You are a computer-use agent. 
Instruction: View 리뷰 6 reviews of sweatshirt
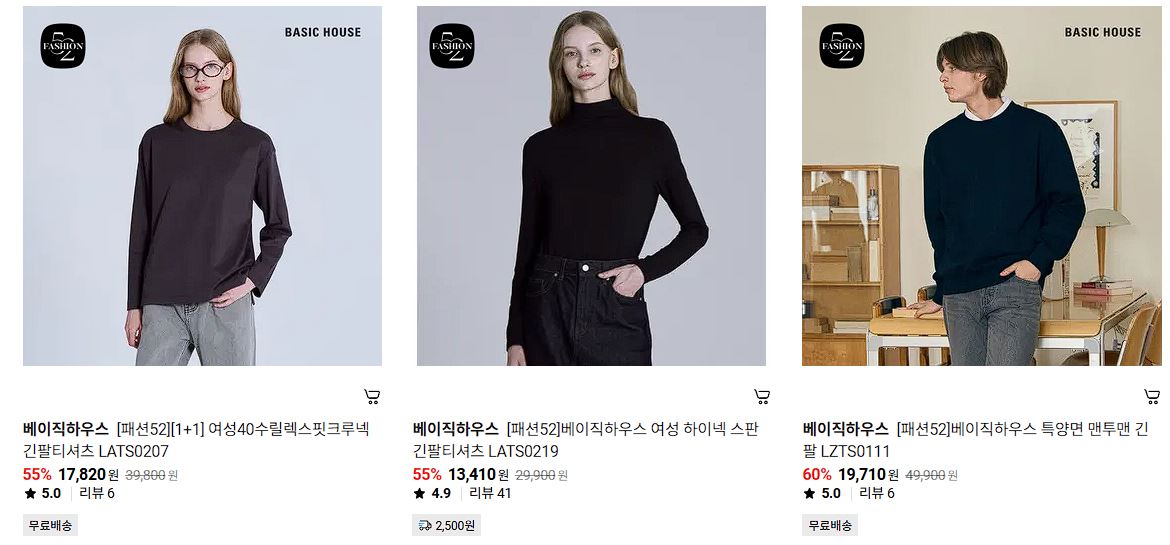tap(877, 493)
